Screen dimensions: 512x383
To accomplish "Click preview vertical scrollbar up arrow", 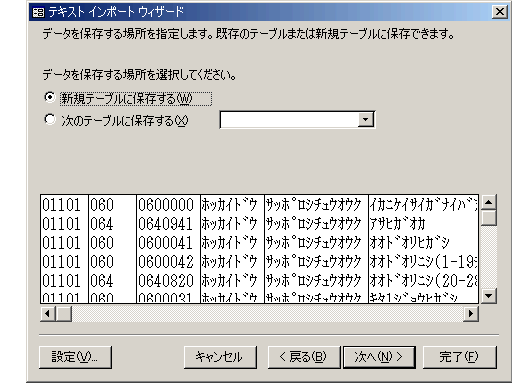I will (489, 202).
